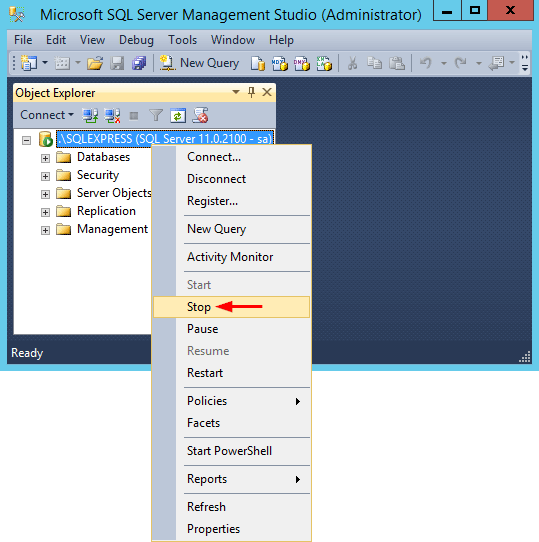This screenshot has width=539, height=542.
Task: Click the Open File folder icon
Action: (95, 63)
